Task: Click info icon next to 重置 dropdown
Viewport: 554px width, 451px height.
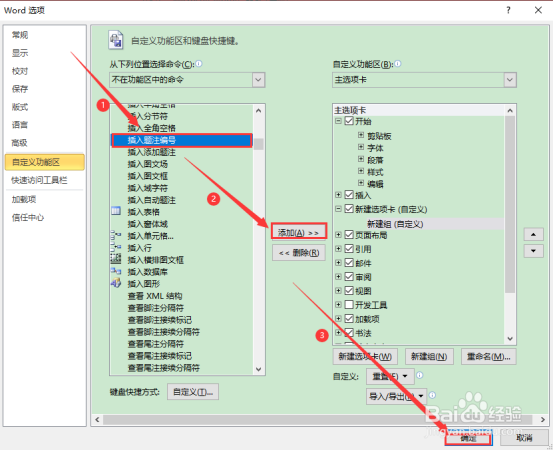Action: [x=419, y=375]
